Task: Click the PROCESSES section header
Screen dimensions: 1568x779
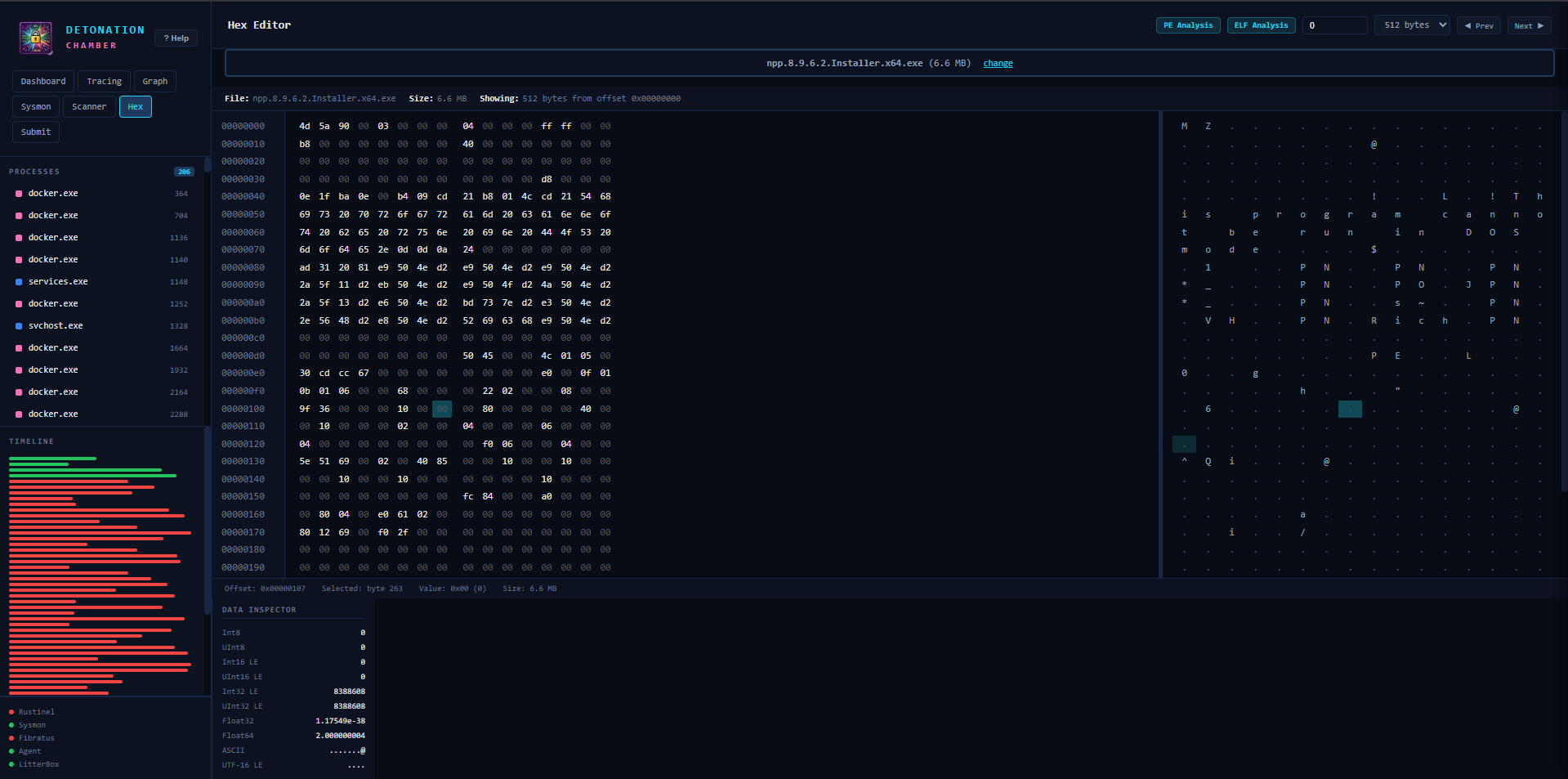Action: pyautogui.click(x=34, y=172)
